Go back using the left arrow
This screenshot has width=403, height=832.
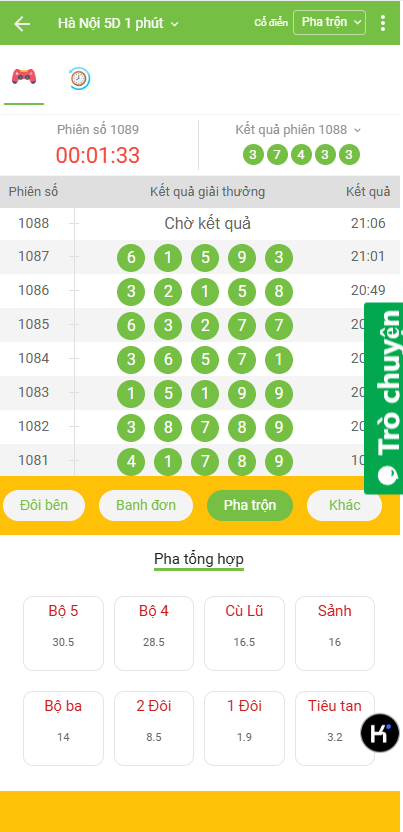coord(22,23)
